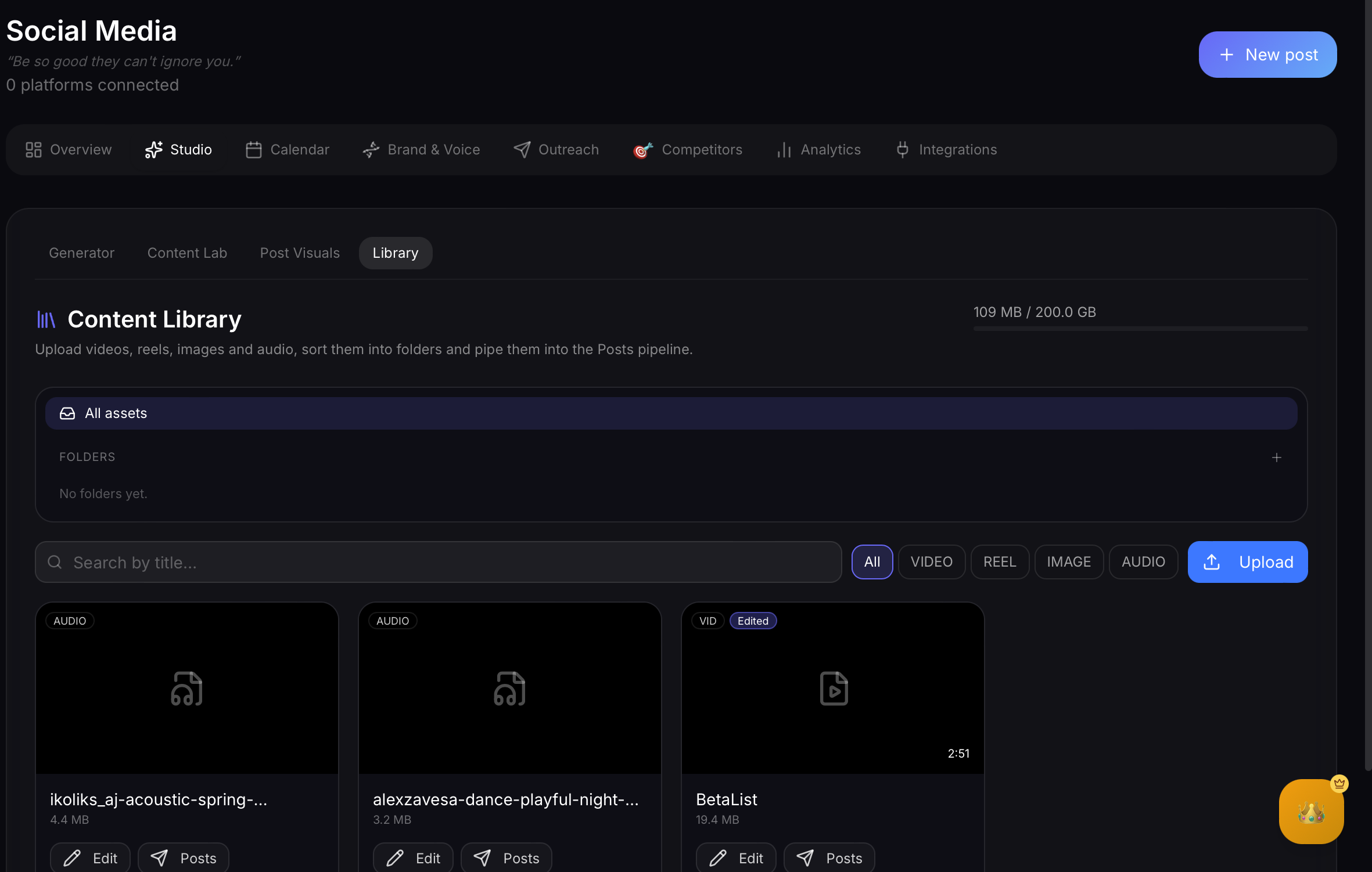This screenshot has height=872, width=1372.
Task: Click the Competitors target icon
Action: pos(643,150)
